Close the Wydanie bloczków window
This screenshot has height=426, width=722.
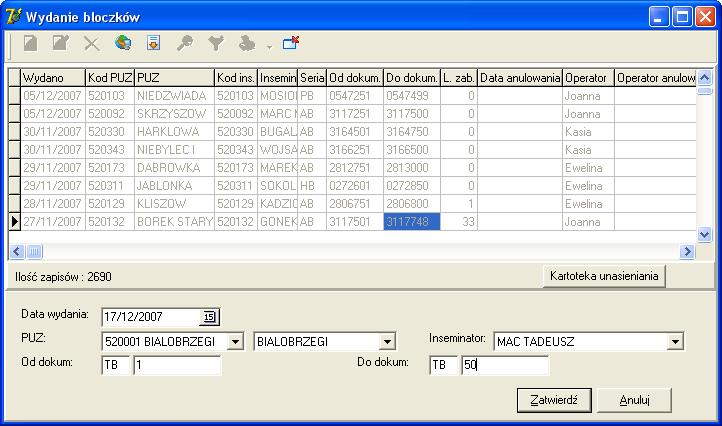[705, 17]
